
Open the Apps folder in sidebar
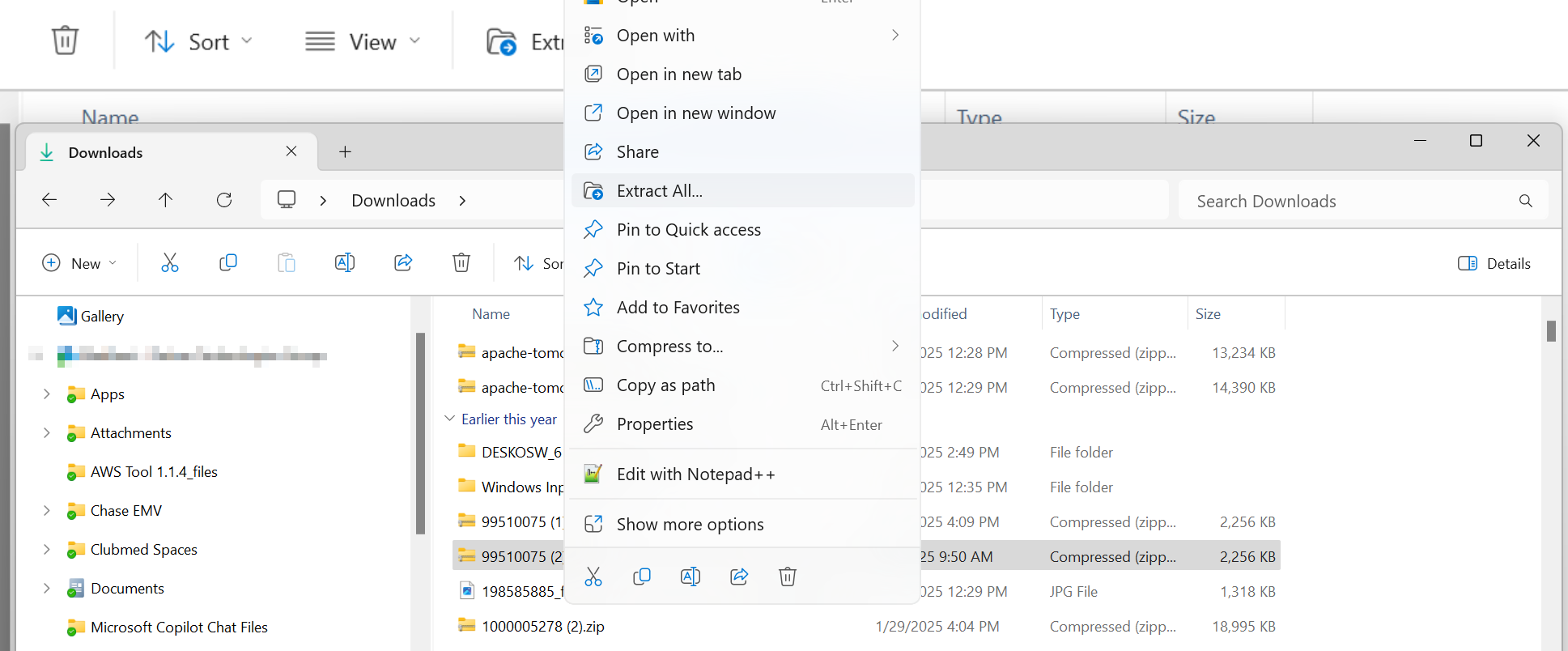click(x=96, y=394)
